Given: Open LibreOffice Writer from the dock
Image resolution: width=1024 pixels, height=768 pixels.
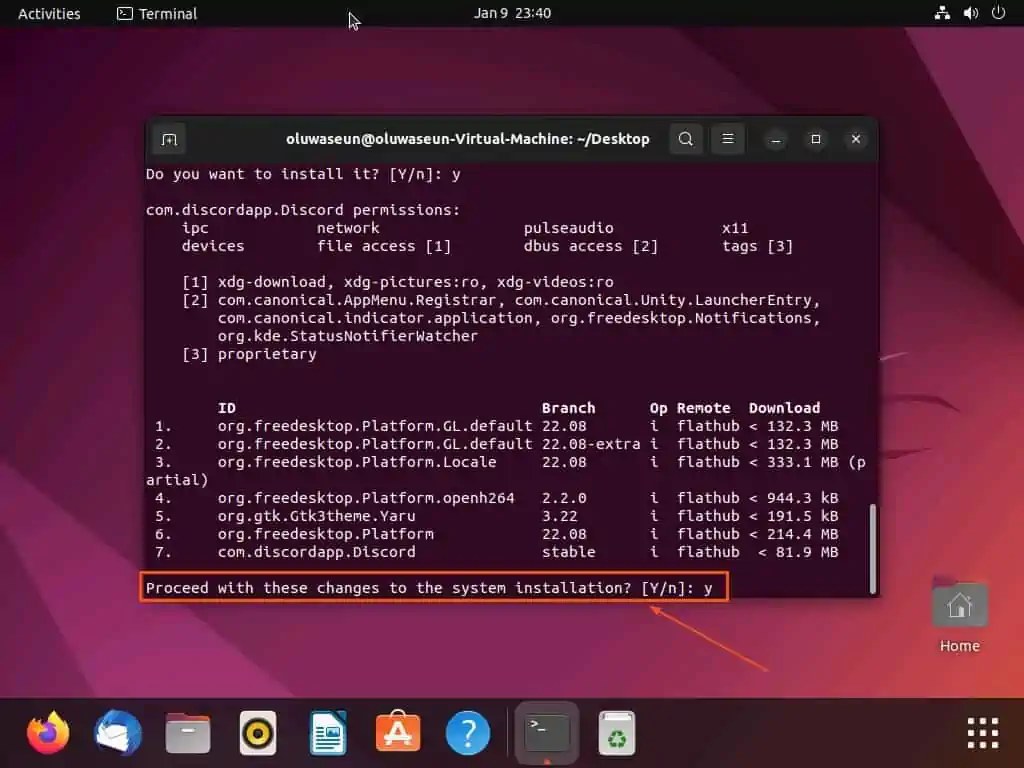Looking at the screenshot, I should [x=328, y=733].
